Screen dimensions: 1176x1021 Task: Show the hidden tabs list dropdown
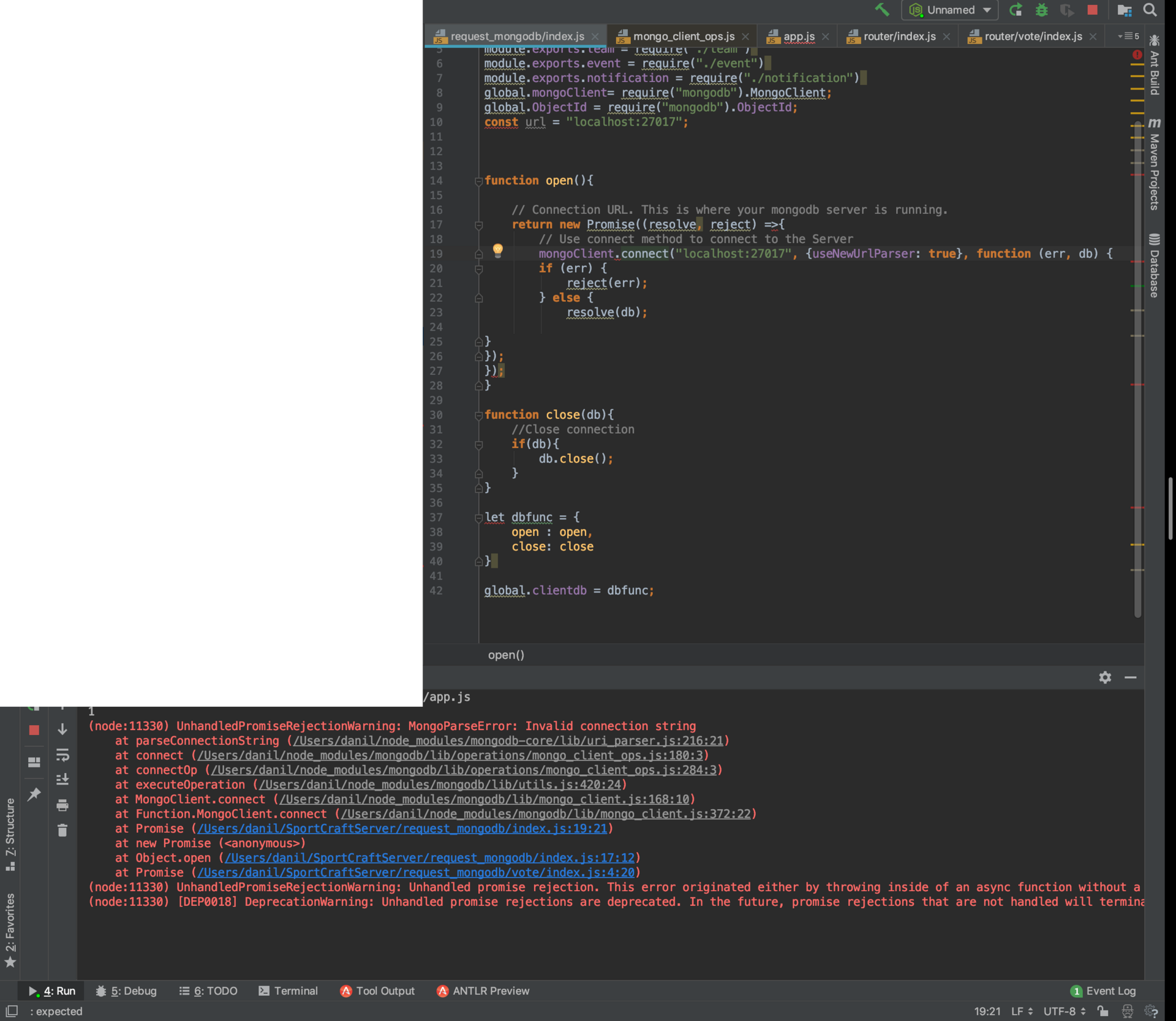pyautogui.click(x=1128, y=36)
